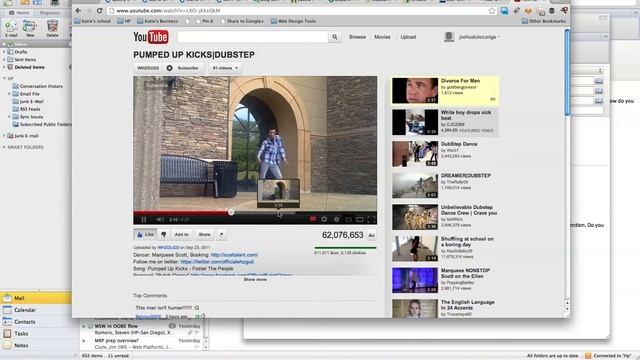Screen dimensions: 640x360
Task: Click the E-mail icon in the Outlook toolbar
Action: tap(11, 29)
